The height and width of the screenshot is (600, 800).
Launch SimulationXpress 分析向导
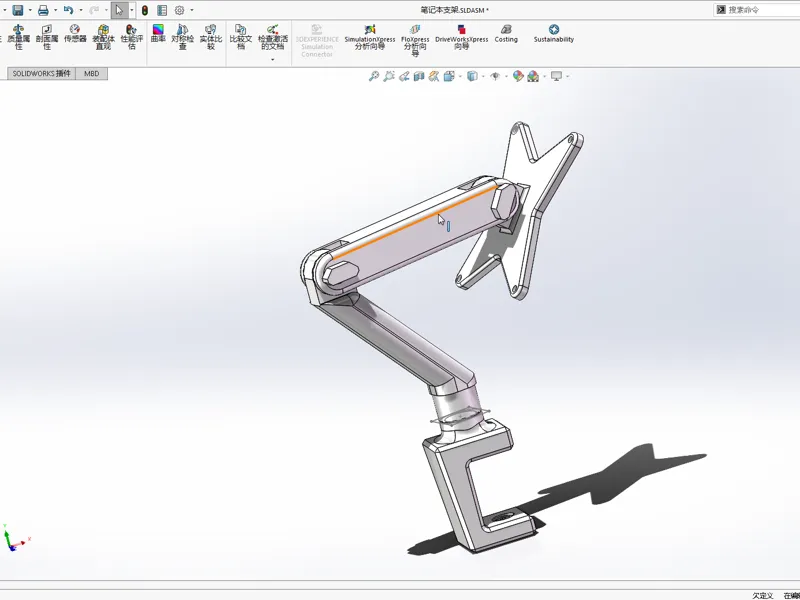(x=370, y=37)
